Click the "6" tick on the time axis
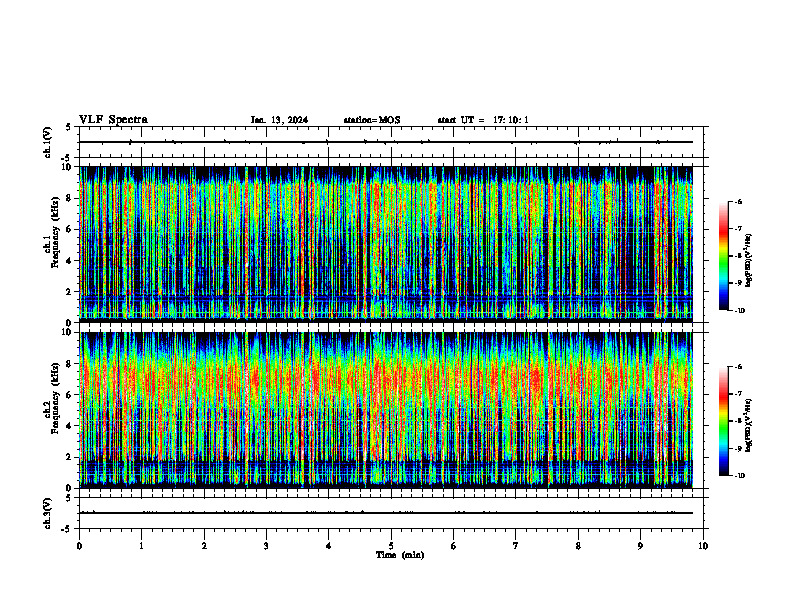 point(454,546)
